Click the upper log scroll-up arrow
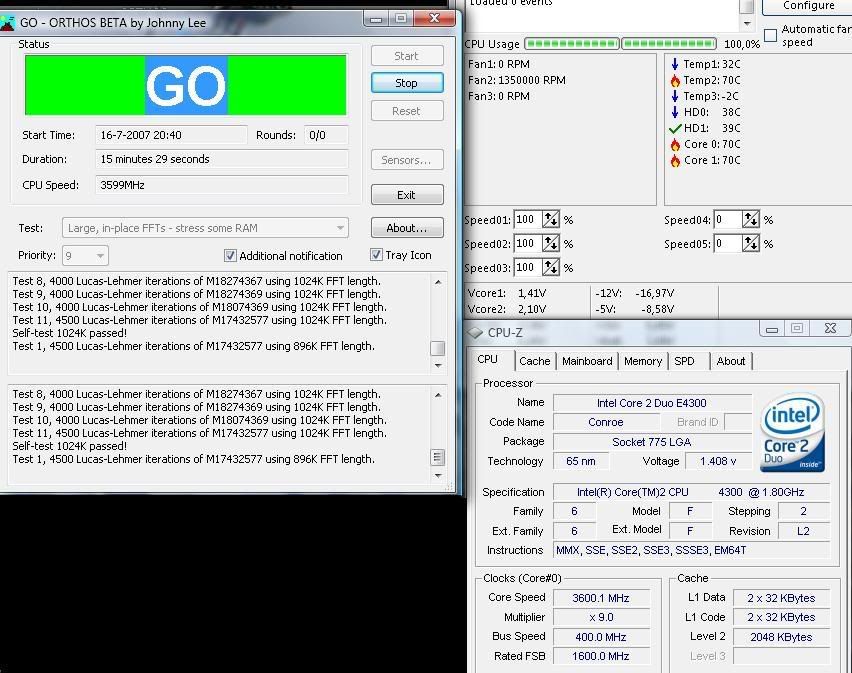852x673 pixels. click(438, 282)
